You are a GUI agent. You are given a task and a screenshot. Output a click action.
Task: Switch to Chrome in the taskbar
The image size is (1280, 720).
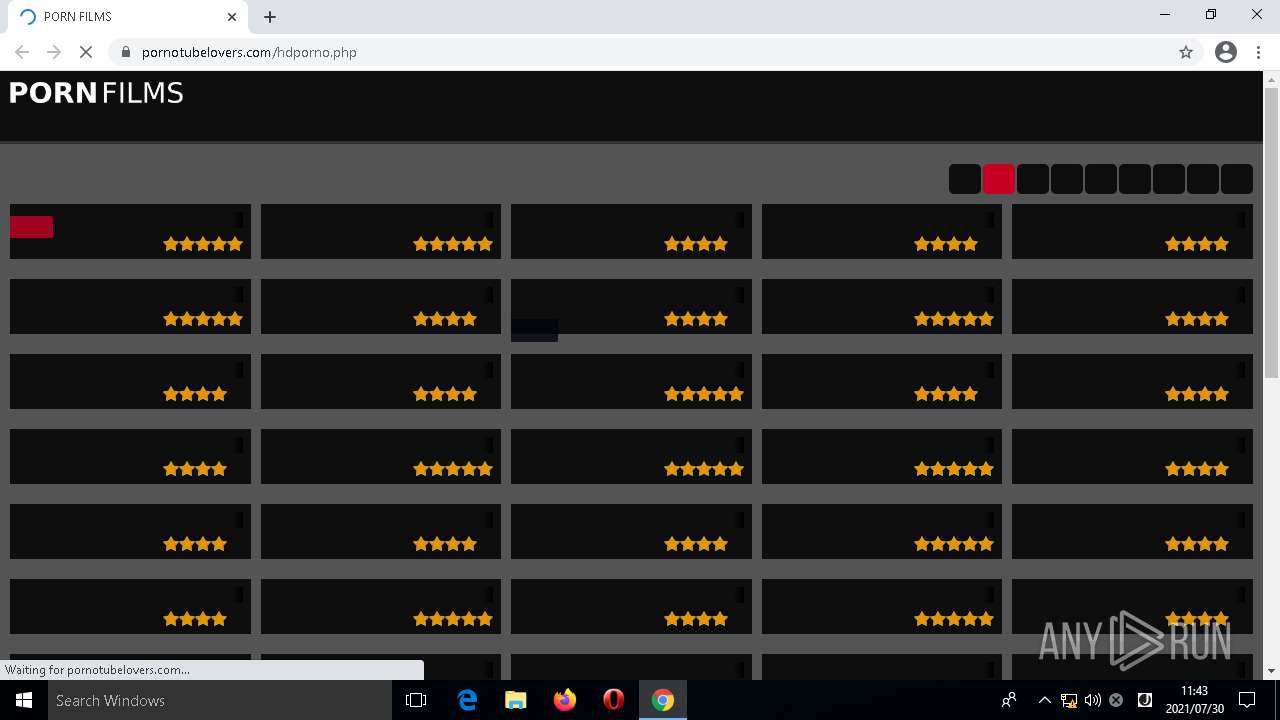pyautogui.click(x=663, y=700)
